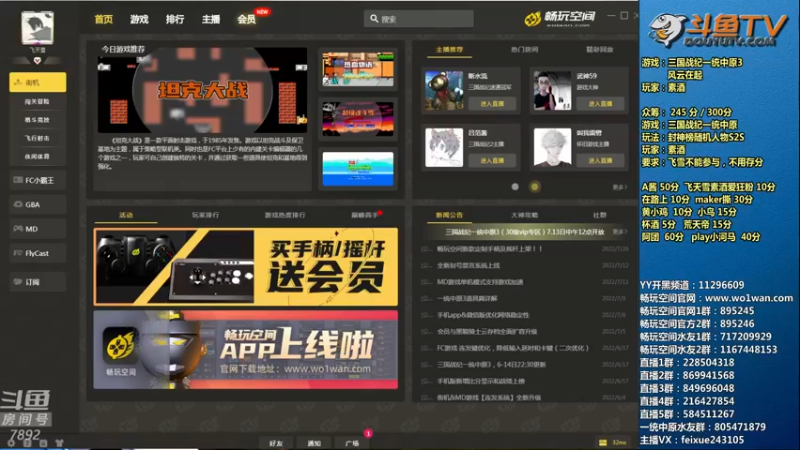Open the 三国战纪一统中原3 7.13 highlighted announcement
This screenshot has height=450, width=800.
pyautogui.click(x=524, y=232)
